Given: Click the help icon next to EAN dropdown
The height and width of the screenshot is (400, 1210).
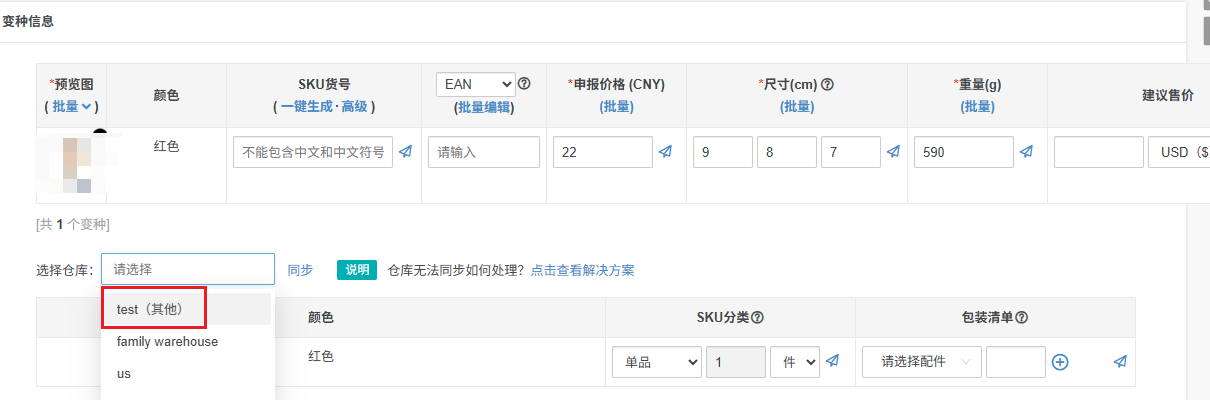Looking at the screenshot, I should pos(524,84).
